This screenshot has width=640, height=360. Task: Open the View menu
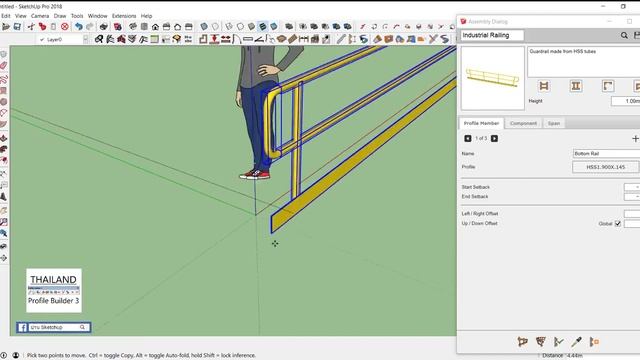click(x=20, y=16)
